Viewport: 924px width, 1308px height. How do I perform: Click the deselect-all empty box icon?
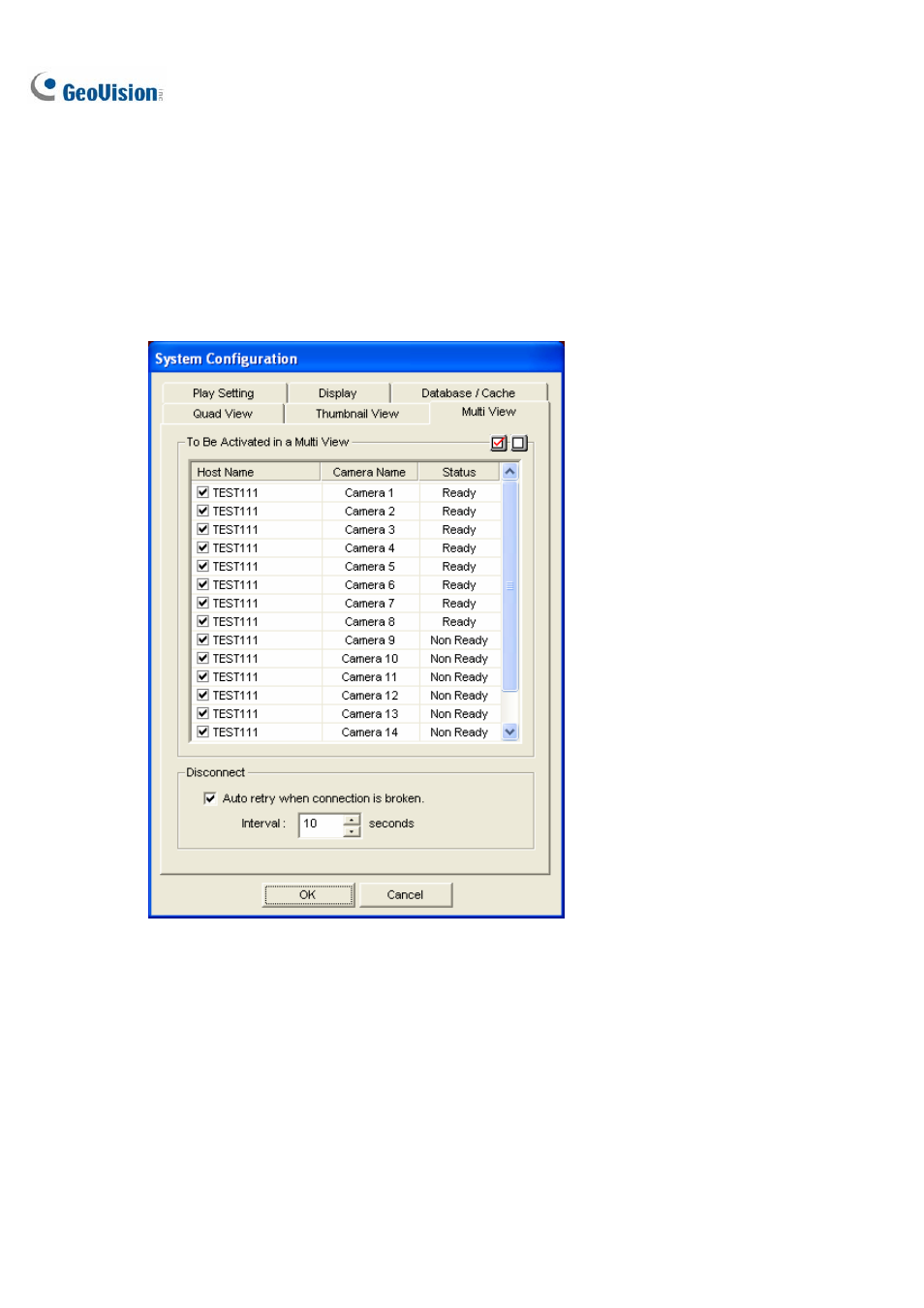pyautogui.click(x=519, y=443)
